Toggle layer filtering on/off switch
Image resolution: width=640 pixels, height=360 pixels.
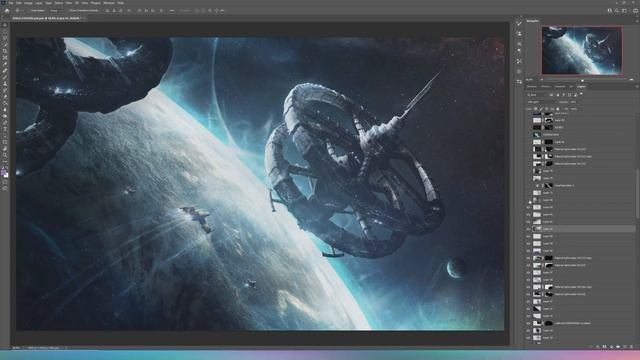(x=581, y=93)
